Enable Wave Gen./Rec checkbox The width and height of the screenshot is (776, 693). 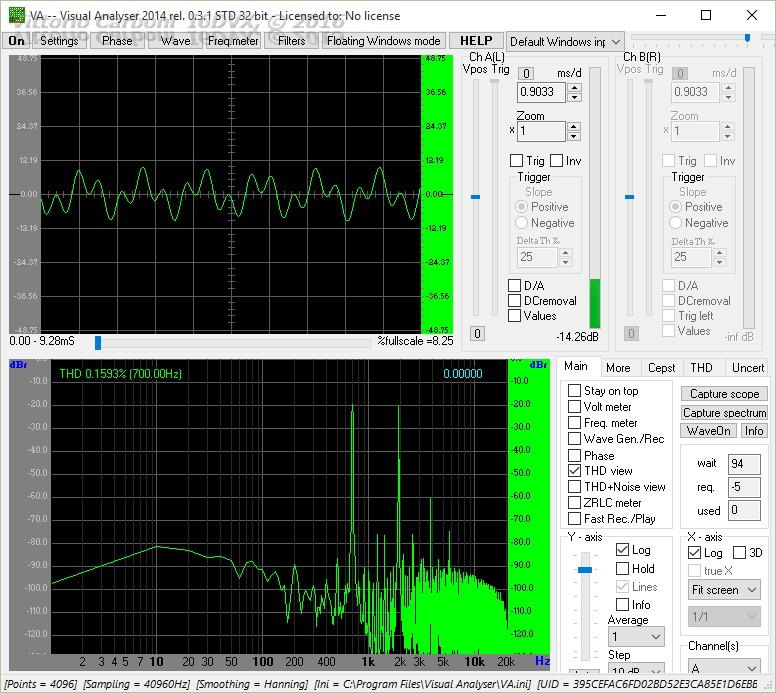pyautogui.click(x=574, y=439)
